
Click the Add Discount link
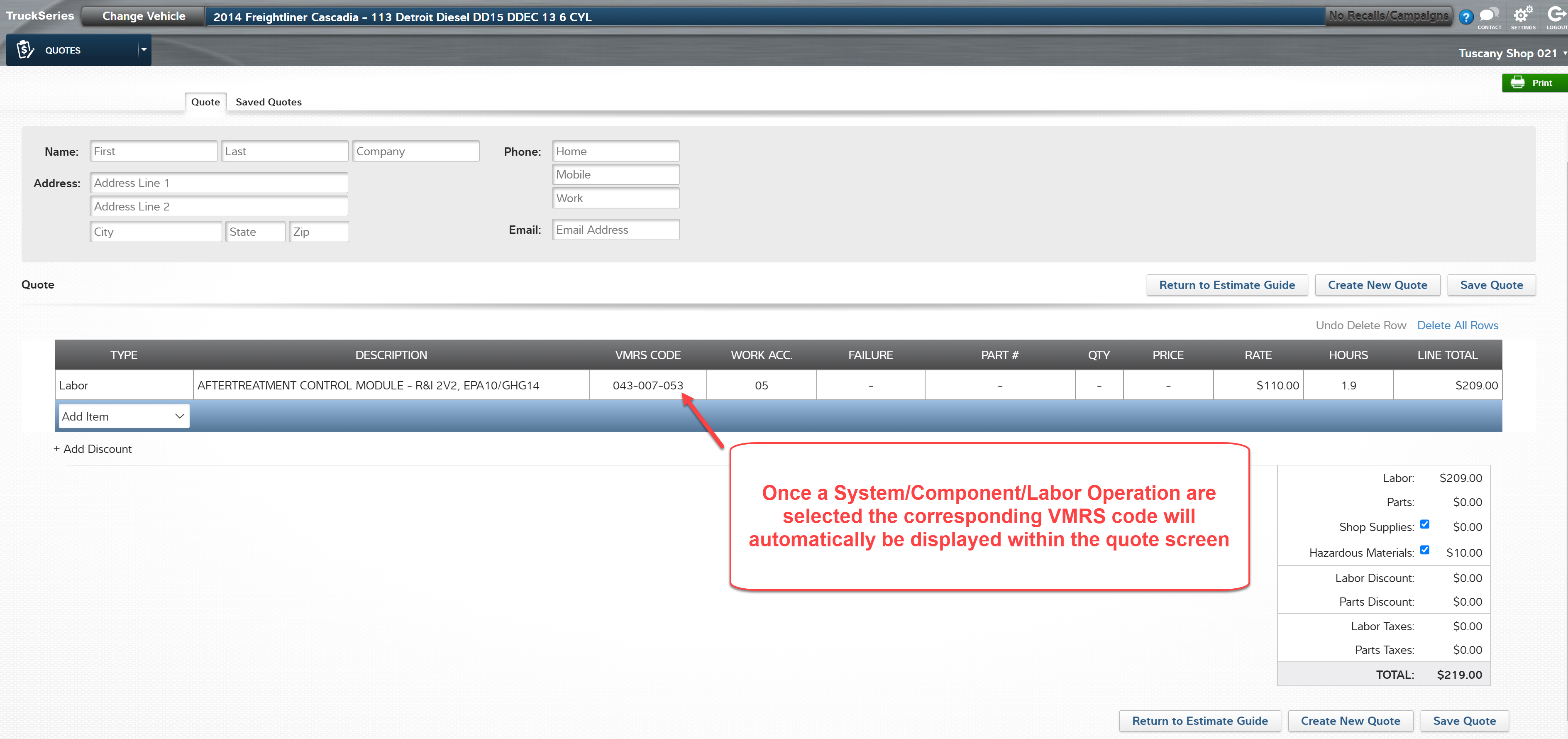coord(93,449)
